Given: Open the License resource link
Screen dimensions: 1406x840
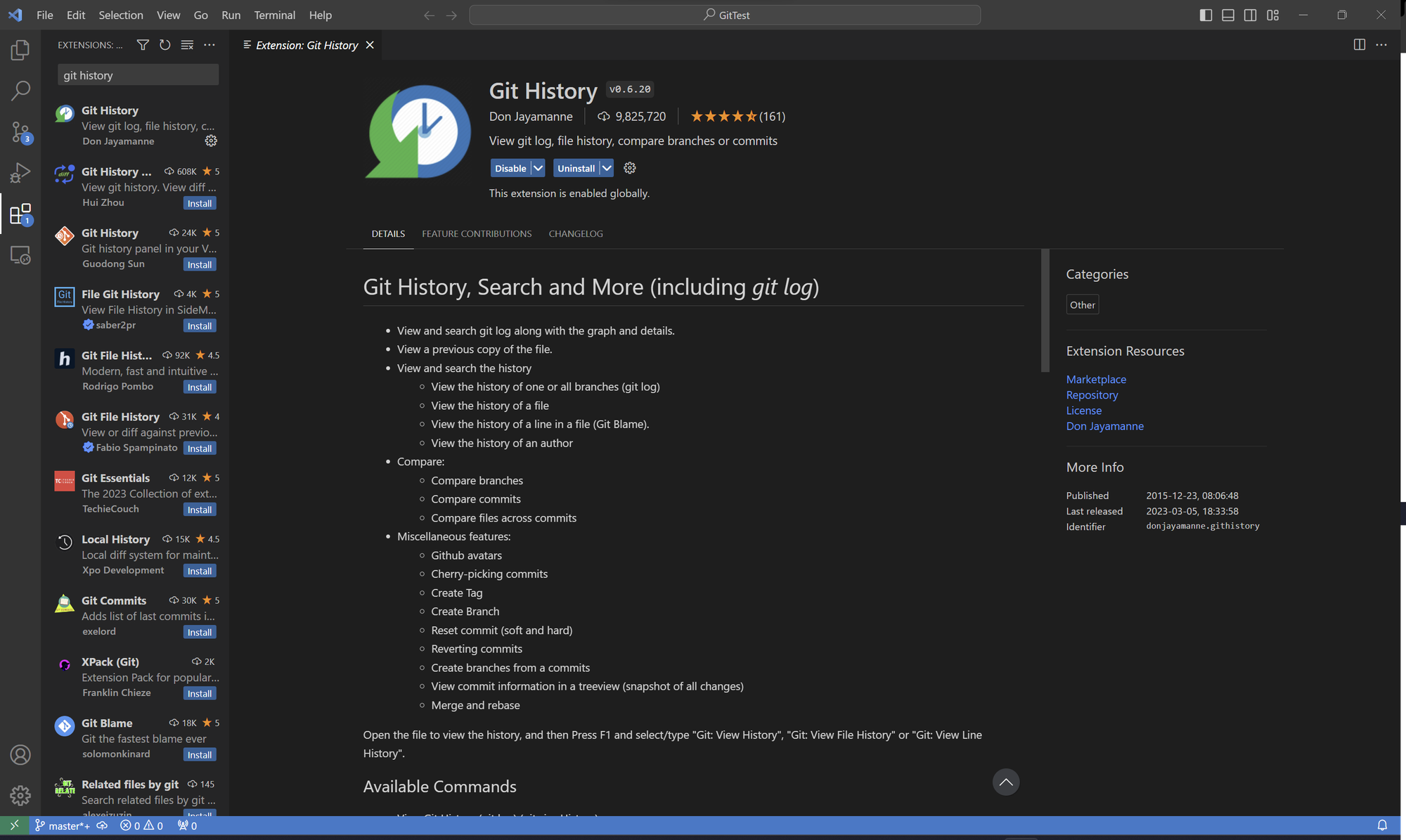Looking at the screenshot, I should click(1083, 410).
